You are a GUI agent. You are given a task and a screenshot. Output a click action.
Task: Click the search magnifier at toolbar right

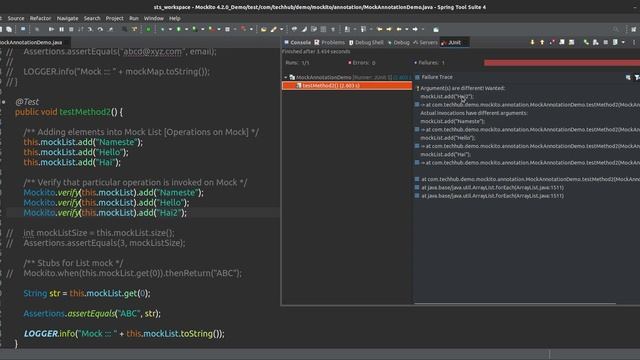point(616,29)
